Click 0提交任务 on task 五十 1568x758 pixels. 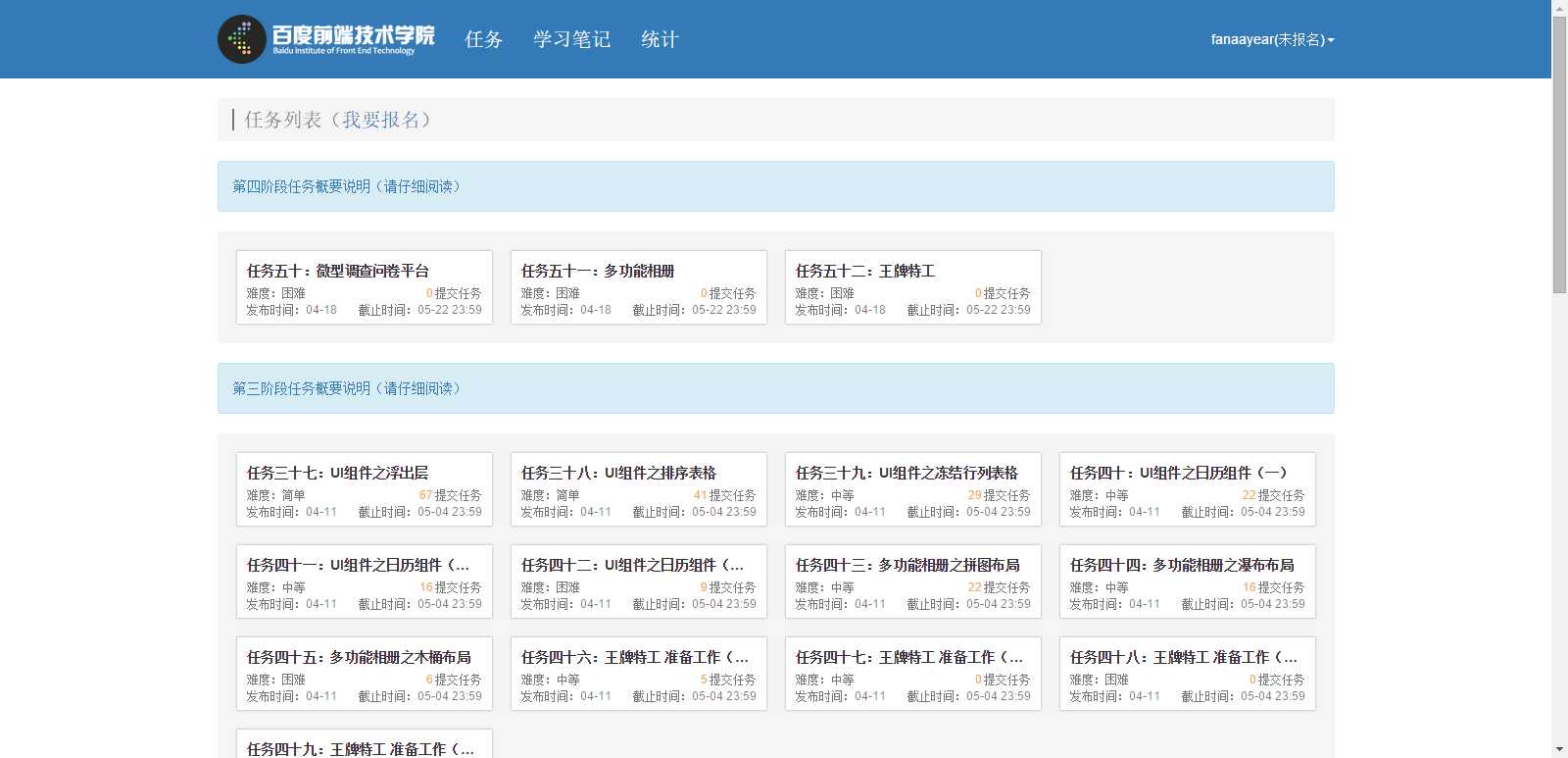point(454,293)
